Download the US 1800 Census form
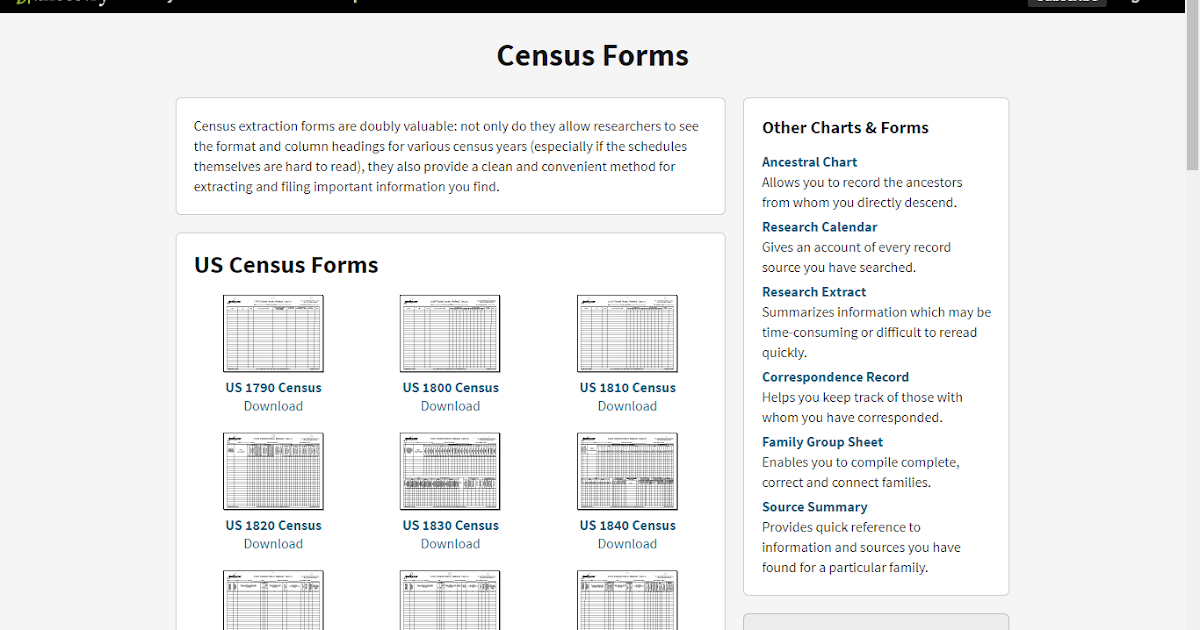Screen dimensions: 1200x630 (450, 405)
